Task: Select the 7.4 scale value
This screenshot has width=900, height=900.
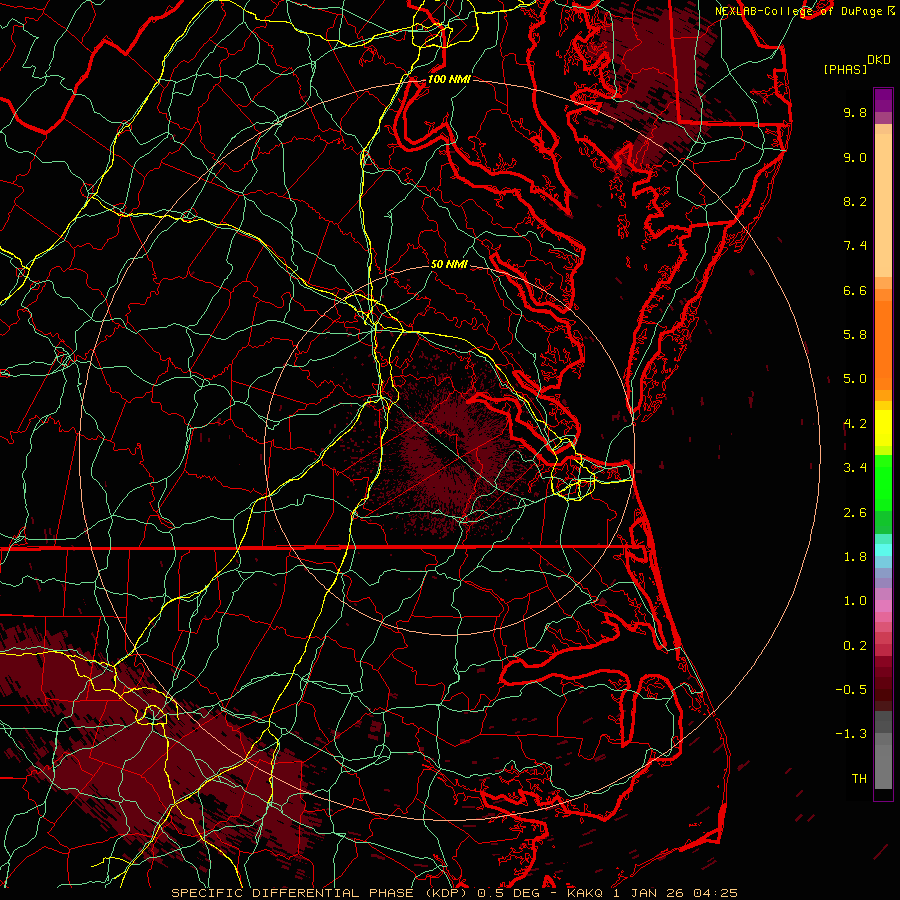Action: click(x=855, y=246)
